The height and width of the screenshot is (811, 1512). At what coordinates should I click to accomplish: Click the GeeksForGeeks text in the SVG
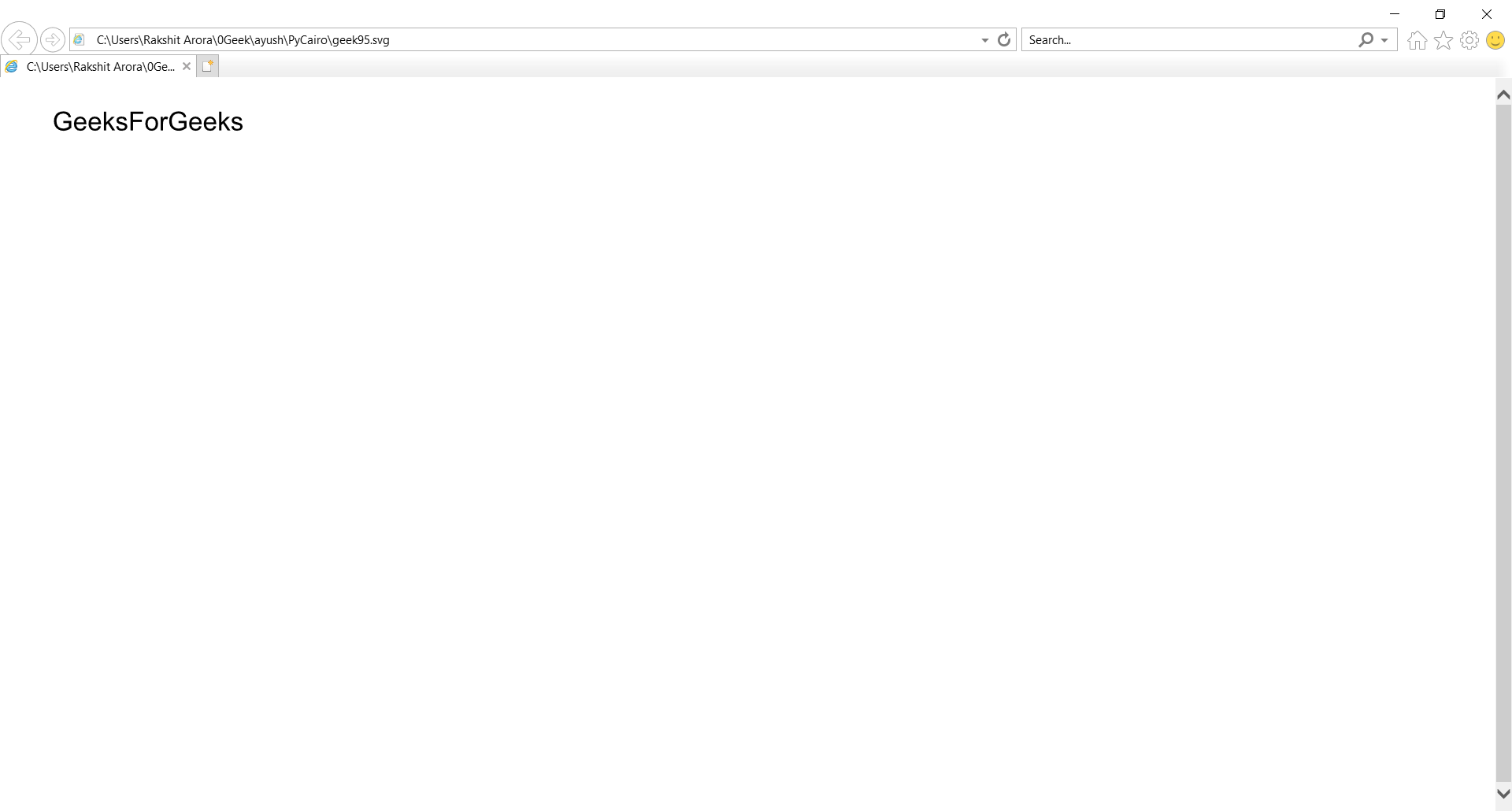tap(148, 121)
